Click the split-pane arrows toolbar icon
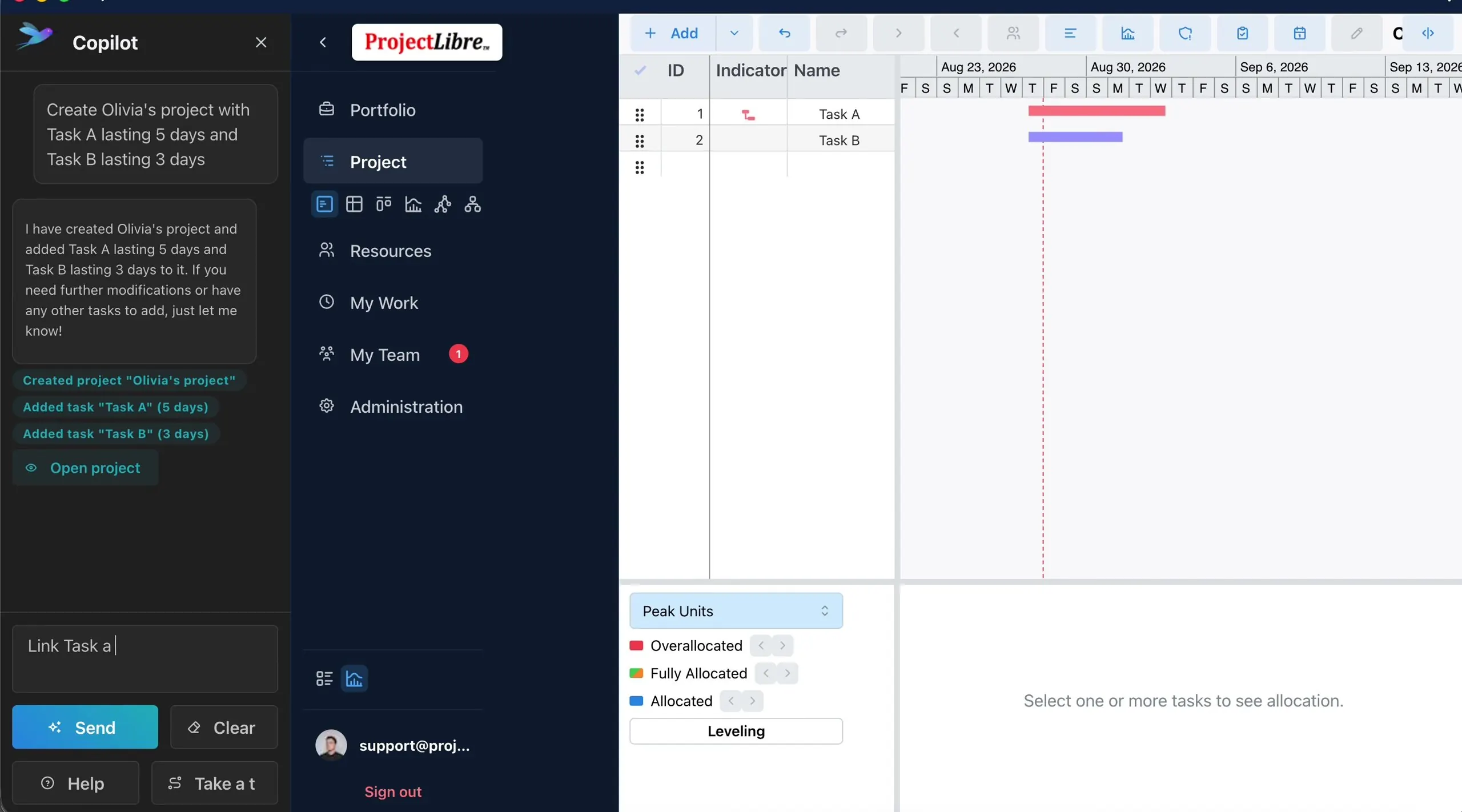This screenshot has height=812, width=1462. (1428, 33)
